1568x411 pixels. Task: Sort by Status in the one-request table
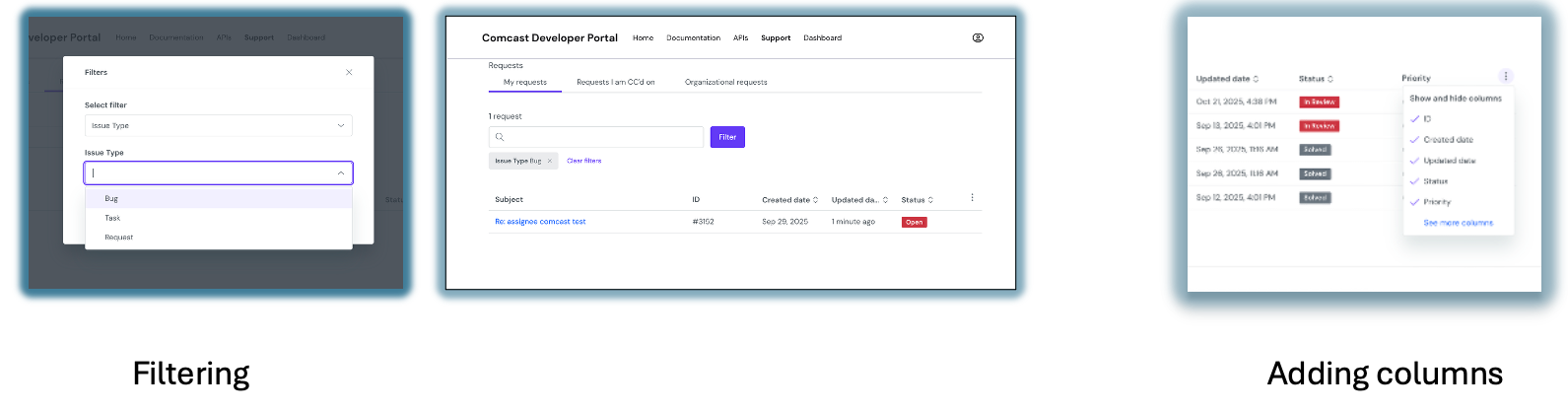[917, 200]
